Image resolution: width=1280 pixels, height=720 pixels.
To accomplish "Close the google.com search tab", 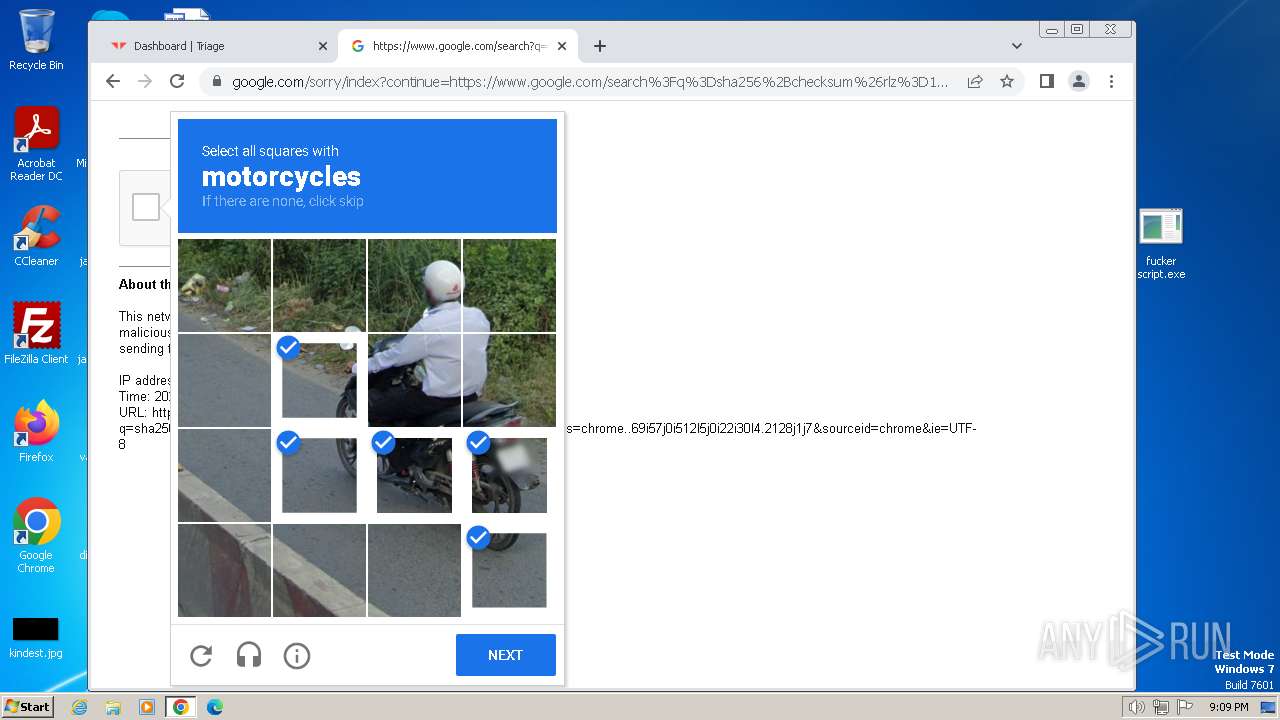I will coord(562,46).
